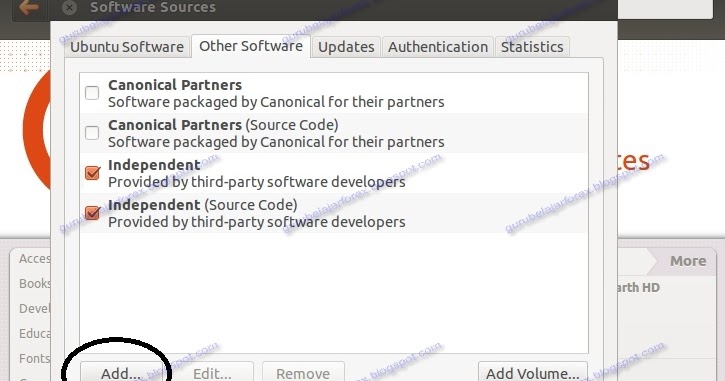Click the Edit... button
Screen dimensions: 725x381
pyautogui.click(x=212, y=373)
